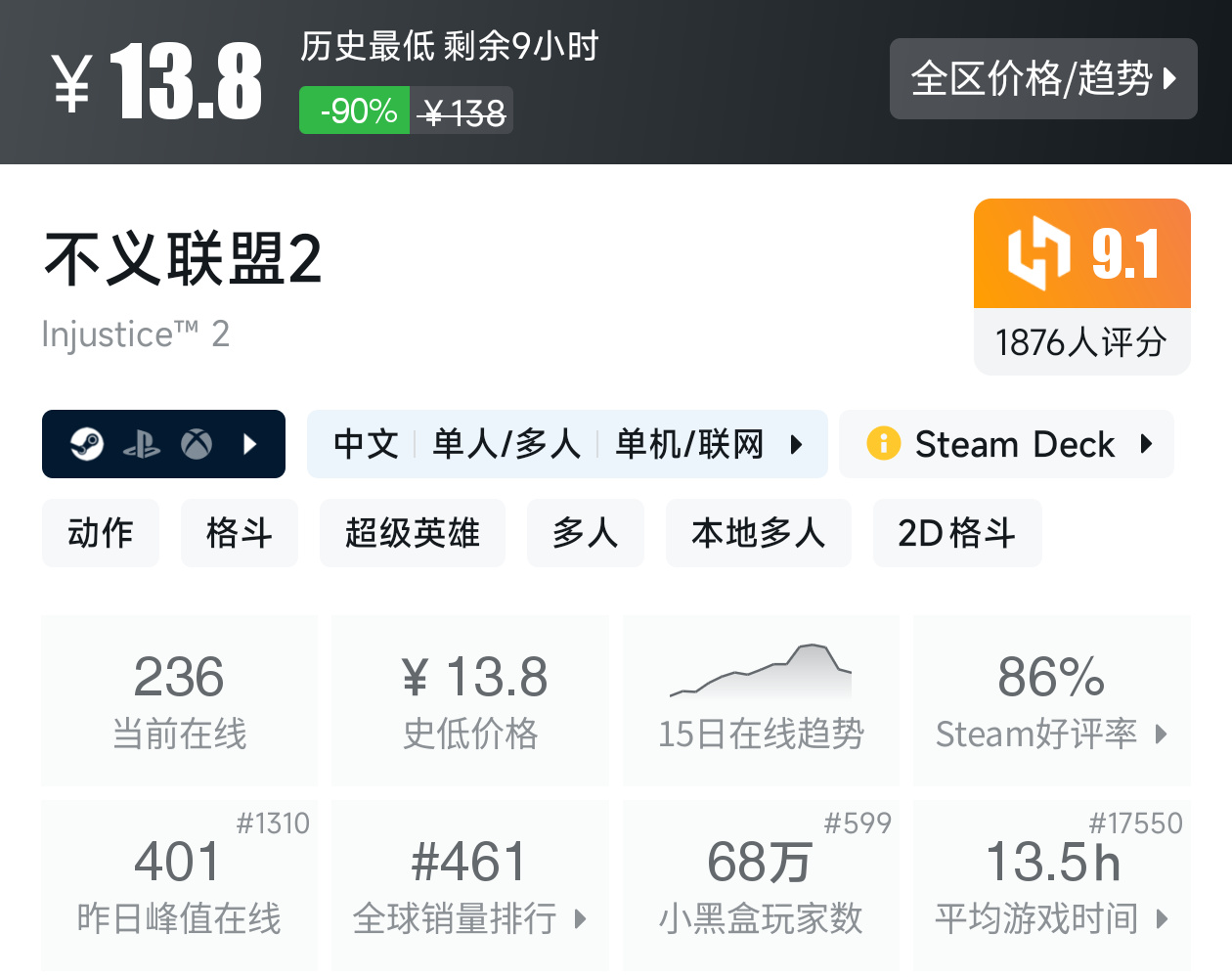Select the 超级英雄 tag
Viewport: 1232px width, 979px height.
coord(413,533)
